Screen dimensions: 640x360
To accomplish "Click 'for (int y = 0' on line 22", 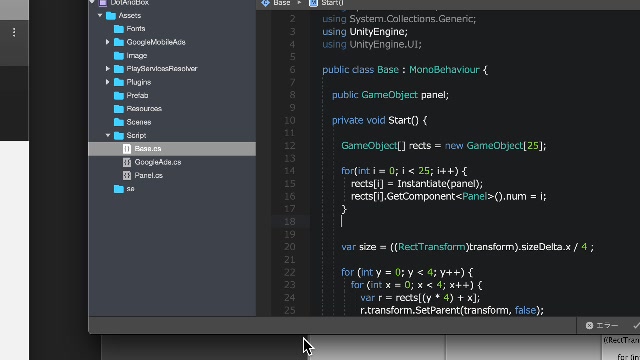I will (x=371, y=272).
